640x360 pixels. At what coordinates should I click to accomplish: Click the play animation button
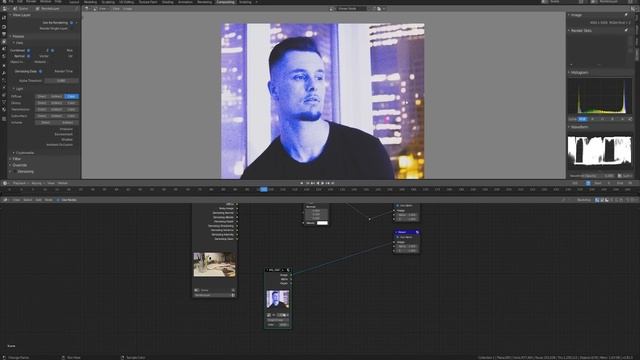pos(322,183)
